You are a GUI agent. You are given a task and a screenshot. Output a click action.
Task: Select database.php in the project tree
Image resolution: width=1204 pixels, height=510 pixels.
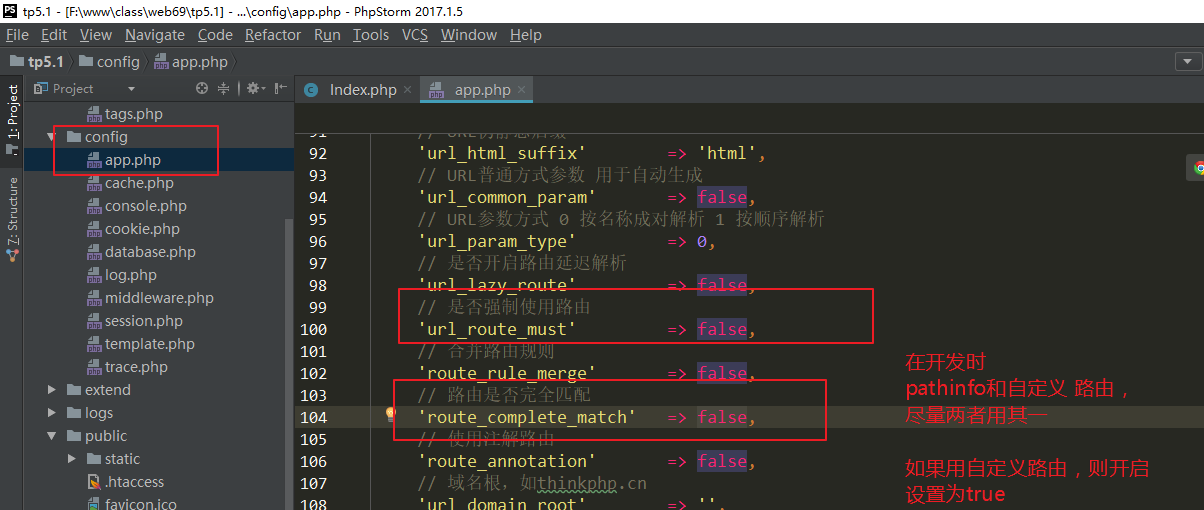150,252
